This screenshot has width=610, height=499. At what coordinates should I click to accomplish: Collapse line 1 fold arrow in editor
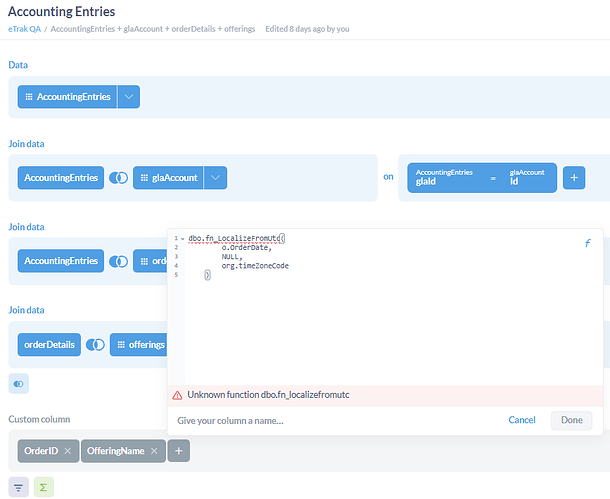click(x=182, y=239)
